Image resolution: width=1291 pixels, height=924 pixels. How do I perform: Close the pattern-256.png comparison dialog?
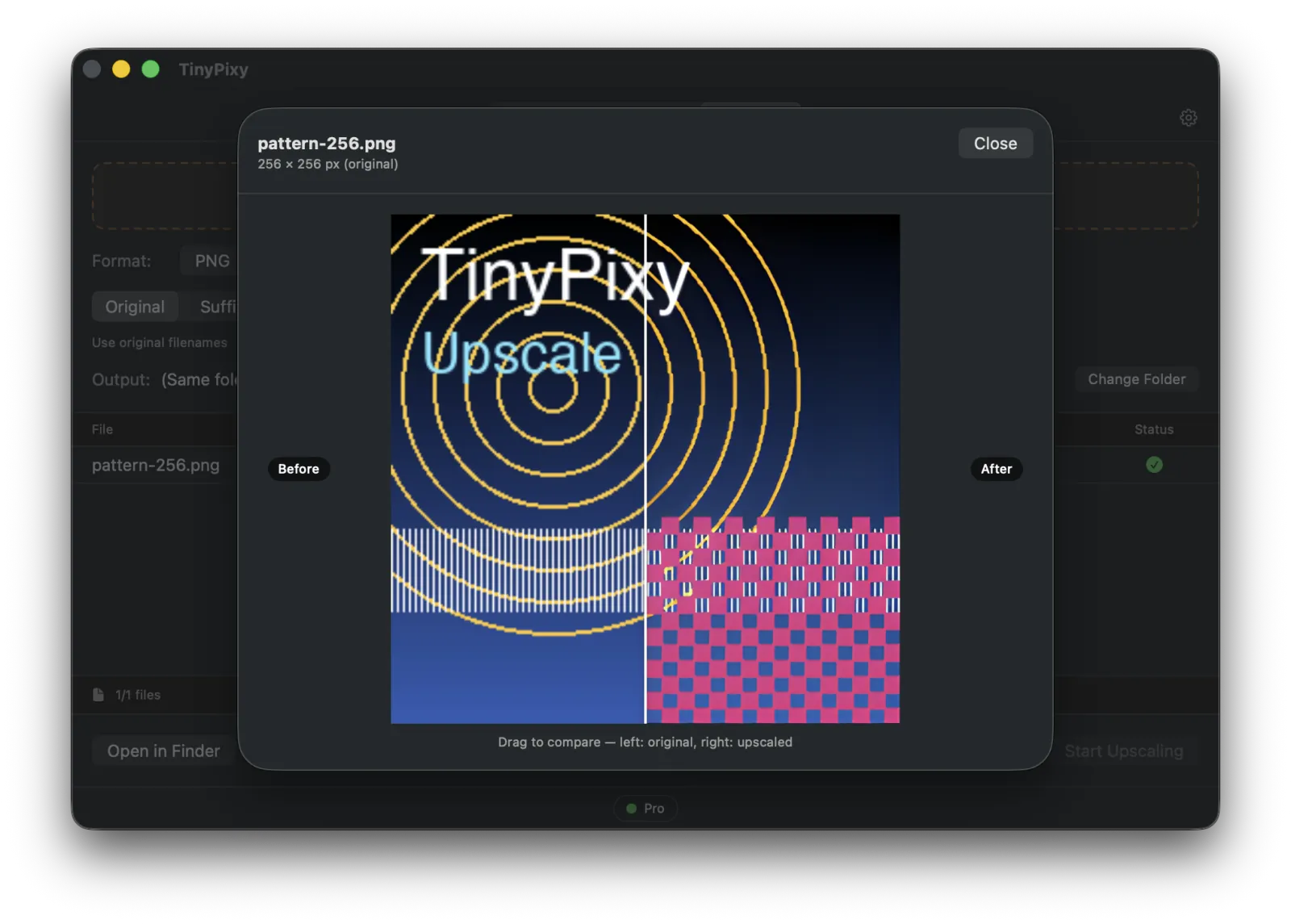pyautogui.click(x=995, y=144)
